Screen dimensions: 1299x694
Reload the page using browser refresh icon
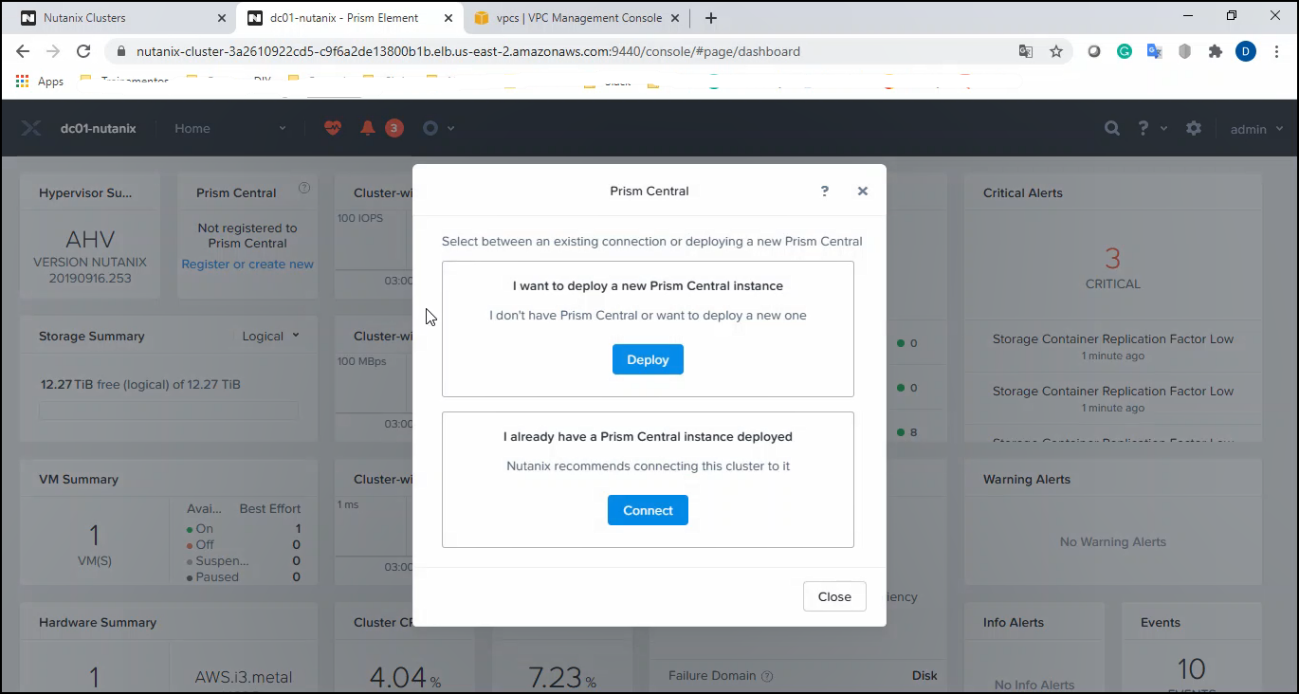(84, 52)
